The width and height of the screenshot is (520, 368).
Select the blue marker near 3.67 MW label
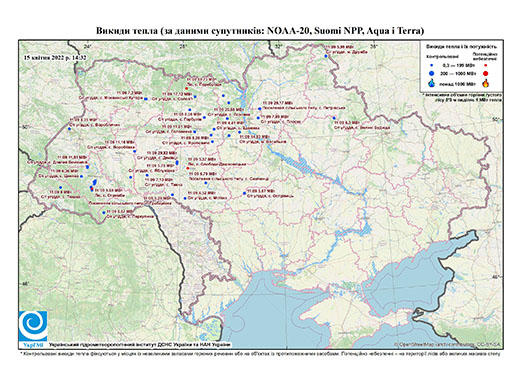244,193
